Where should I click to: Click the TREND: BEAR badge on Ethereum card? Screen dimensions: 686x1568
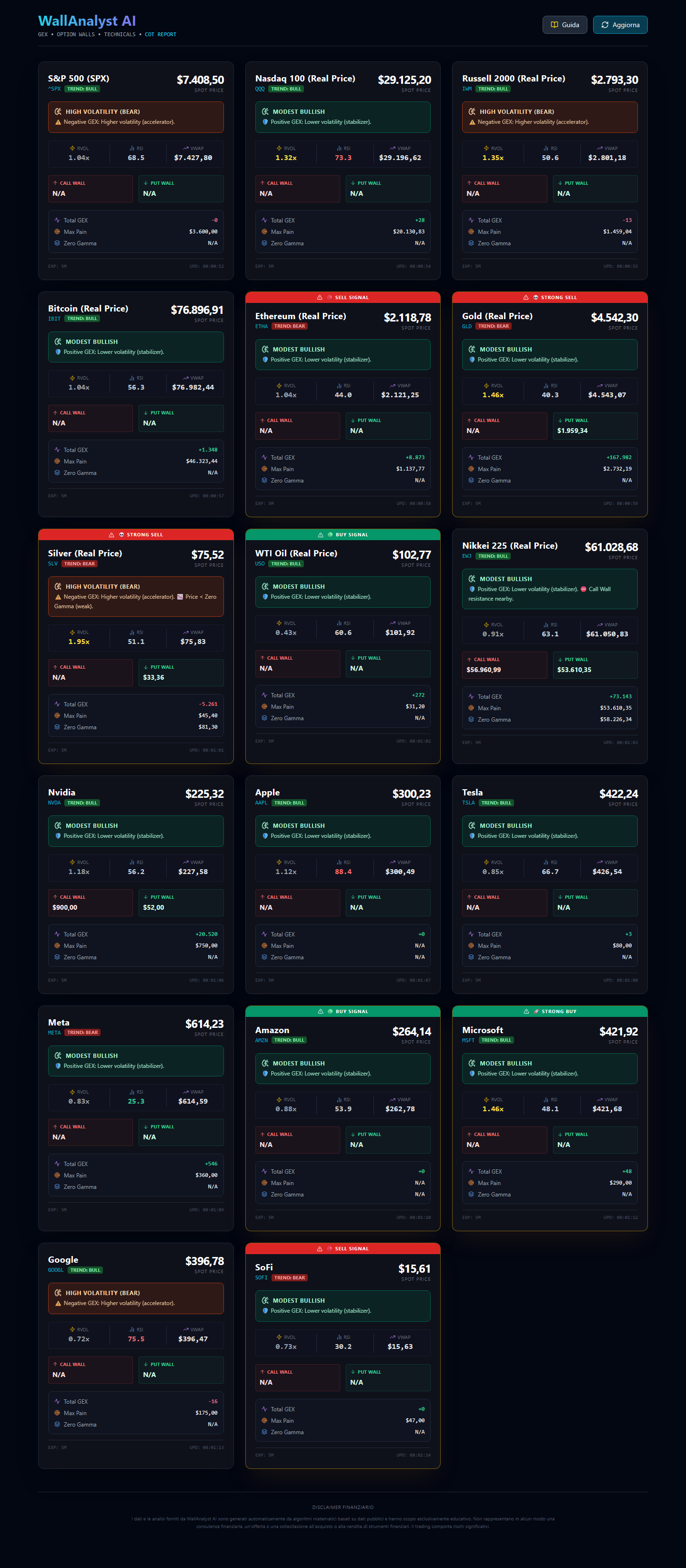pyautogui.click(x=290, y=326)
